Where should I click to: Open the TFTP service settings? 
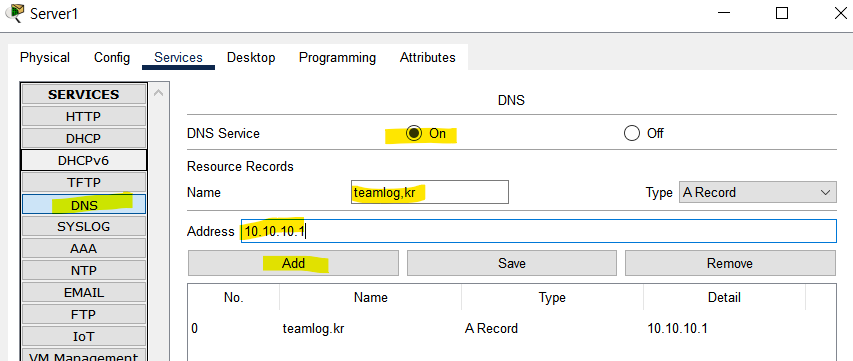84,183
